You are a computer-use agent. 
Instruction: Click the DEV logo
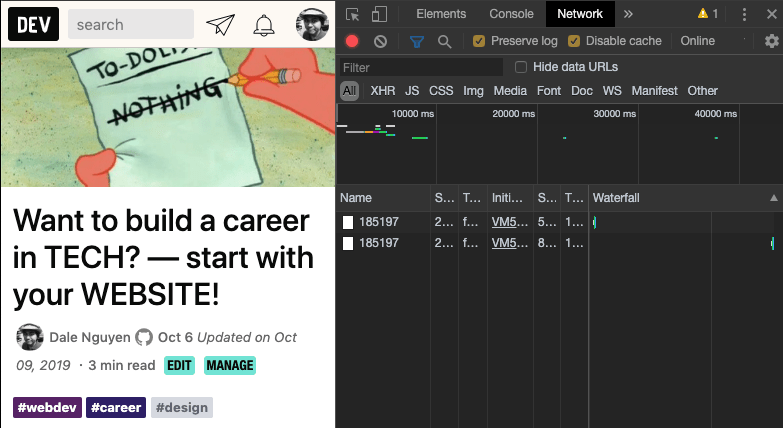click(33, 24)
